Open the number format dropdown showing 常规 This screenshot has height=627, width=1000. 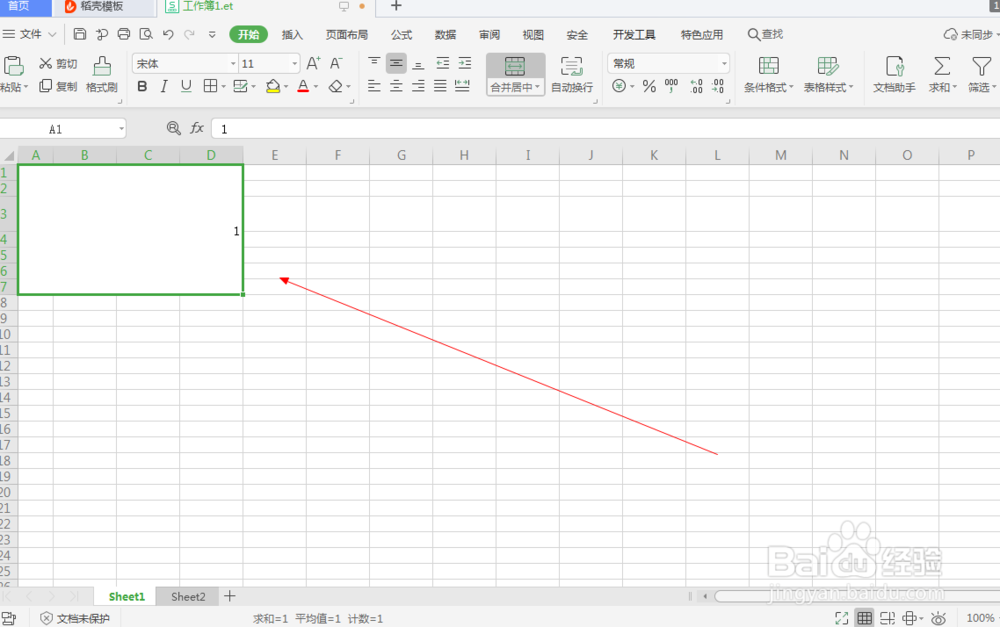(722, 63)
